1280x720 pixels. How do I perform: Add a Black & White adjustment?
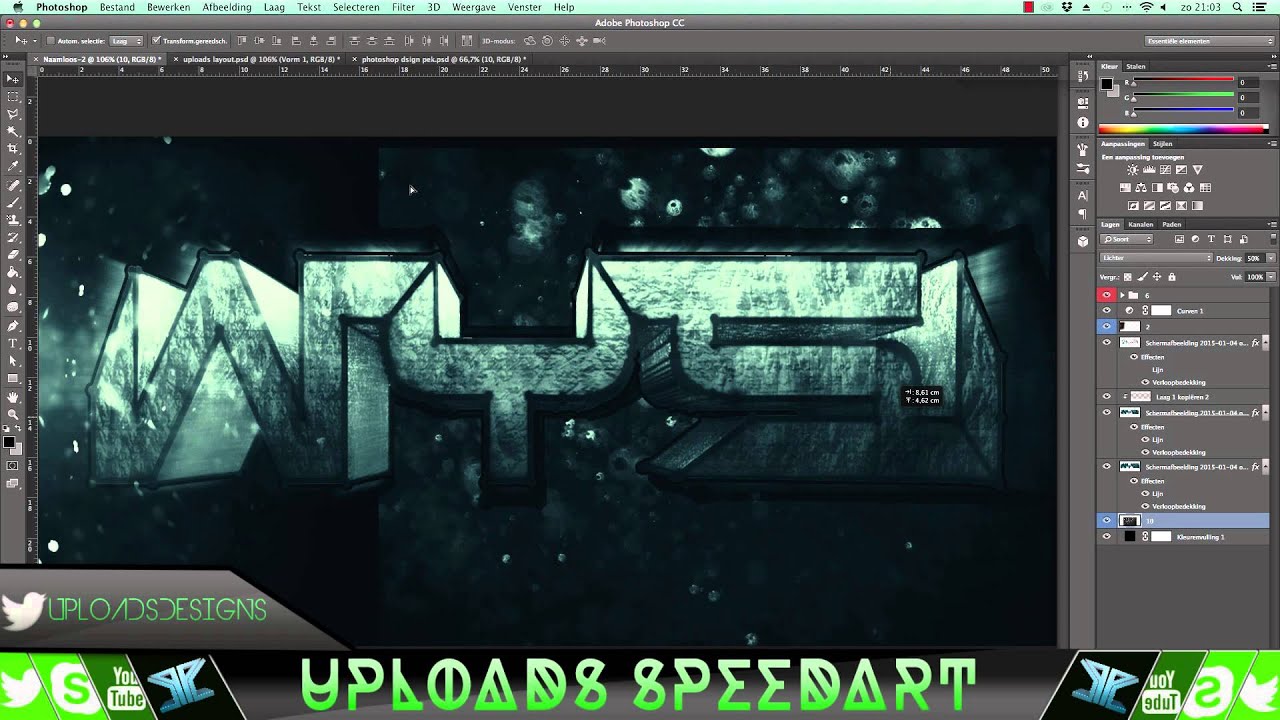tap(1157, 188)
